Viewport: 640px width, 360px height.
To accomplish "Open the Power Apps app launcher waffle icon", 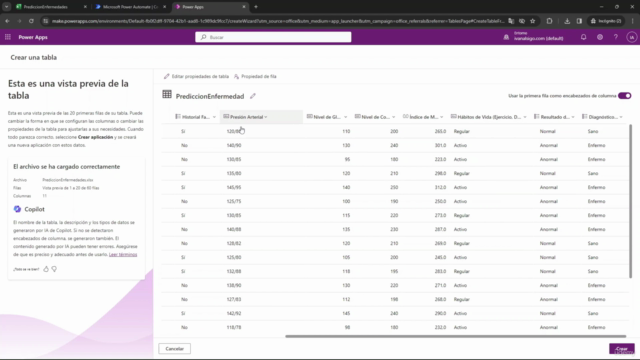I will point(8,37).
